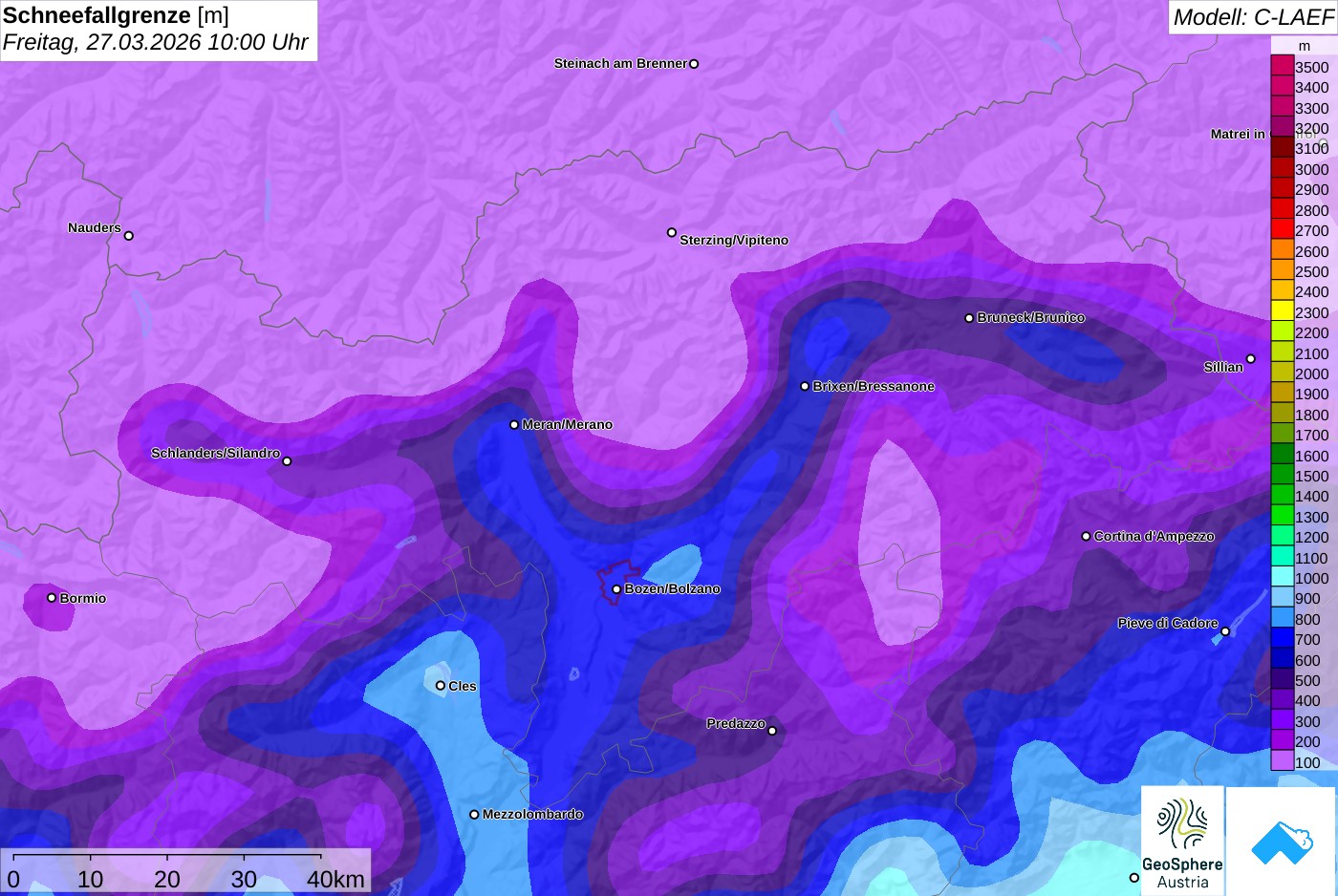Select the Cortina d'Ampezzo marker
The image size is (1338, 896).
click(1086, 537)
